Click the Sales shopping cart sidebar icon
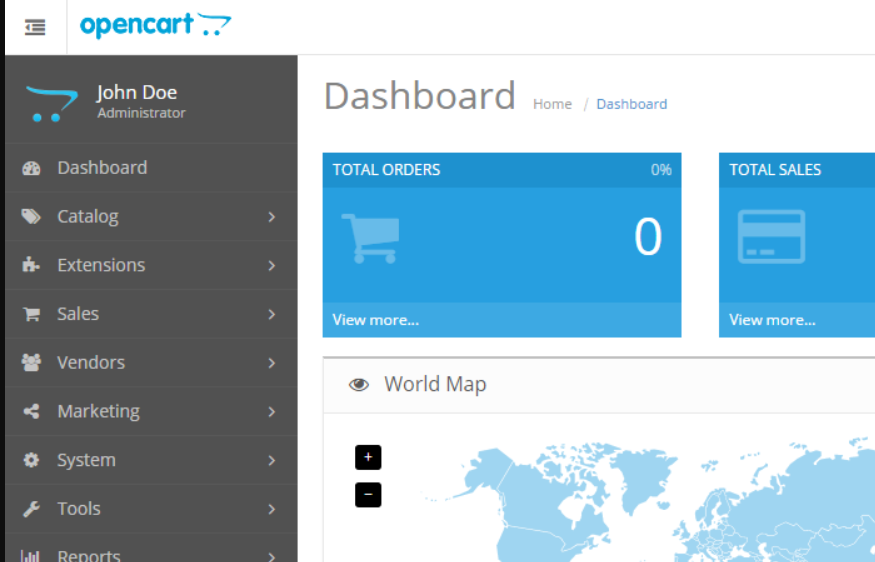875x562 pixels. tap(31, 314)
